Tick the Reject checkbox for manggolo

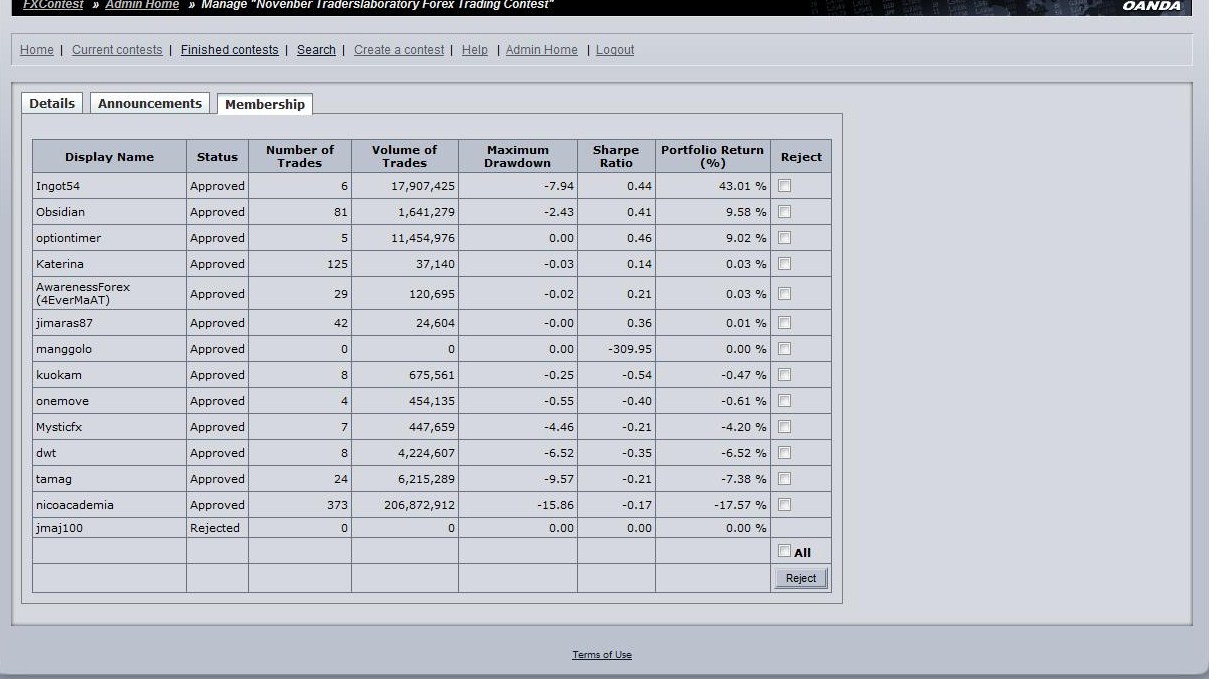pos(784,348)
